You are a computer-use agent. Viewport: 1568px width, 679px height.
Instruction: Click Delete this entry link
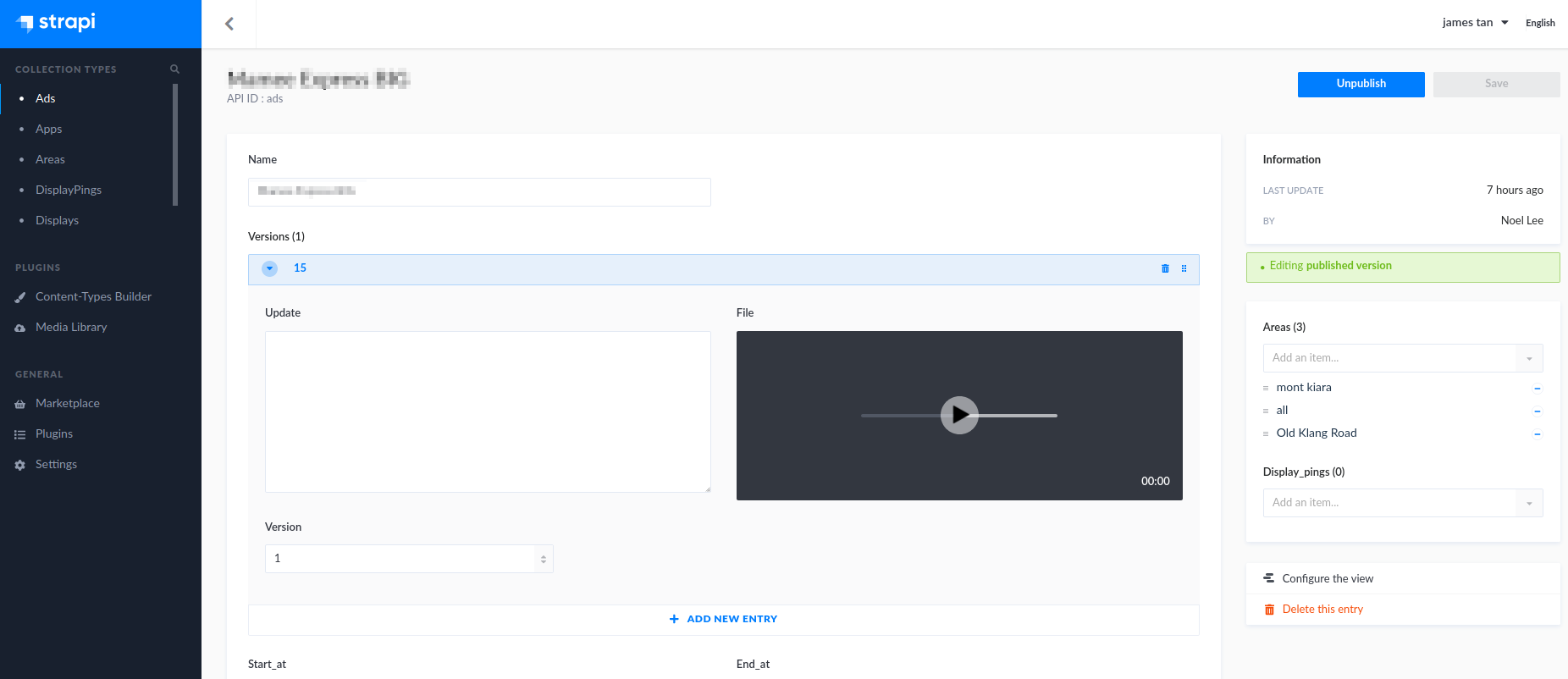1322,610
